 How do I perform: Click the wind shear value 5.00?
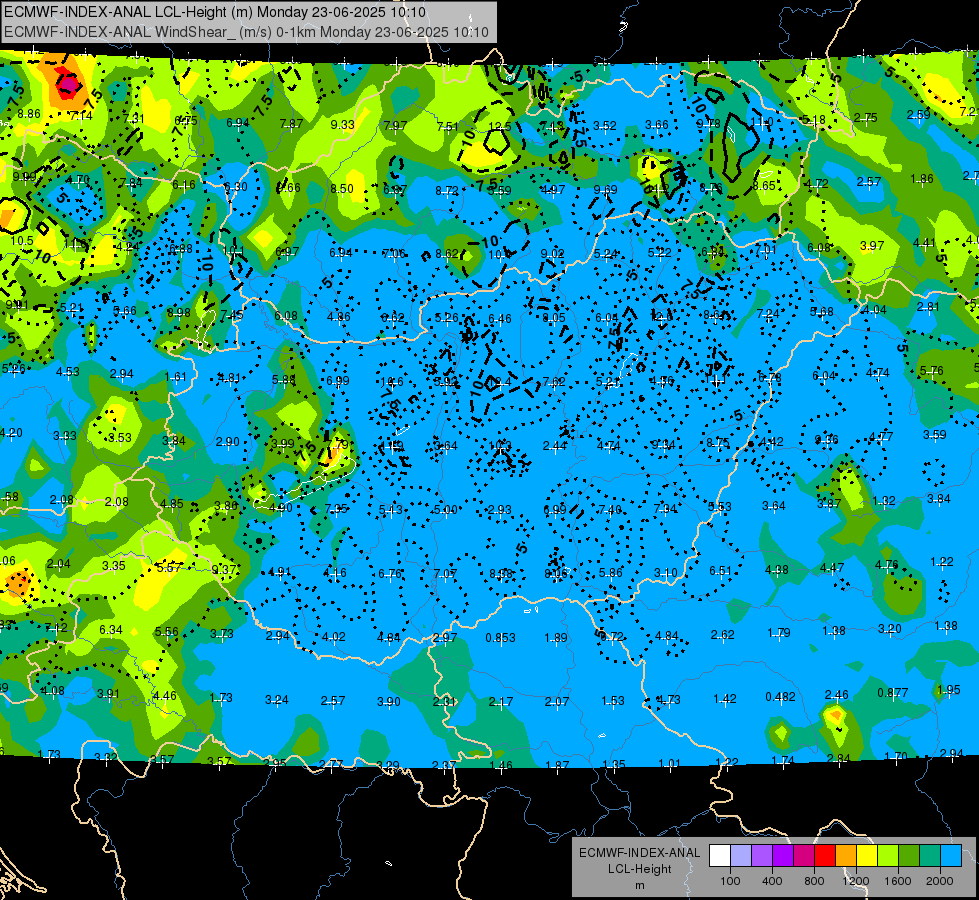tap(445, 510)
